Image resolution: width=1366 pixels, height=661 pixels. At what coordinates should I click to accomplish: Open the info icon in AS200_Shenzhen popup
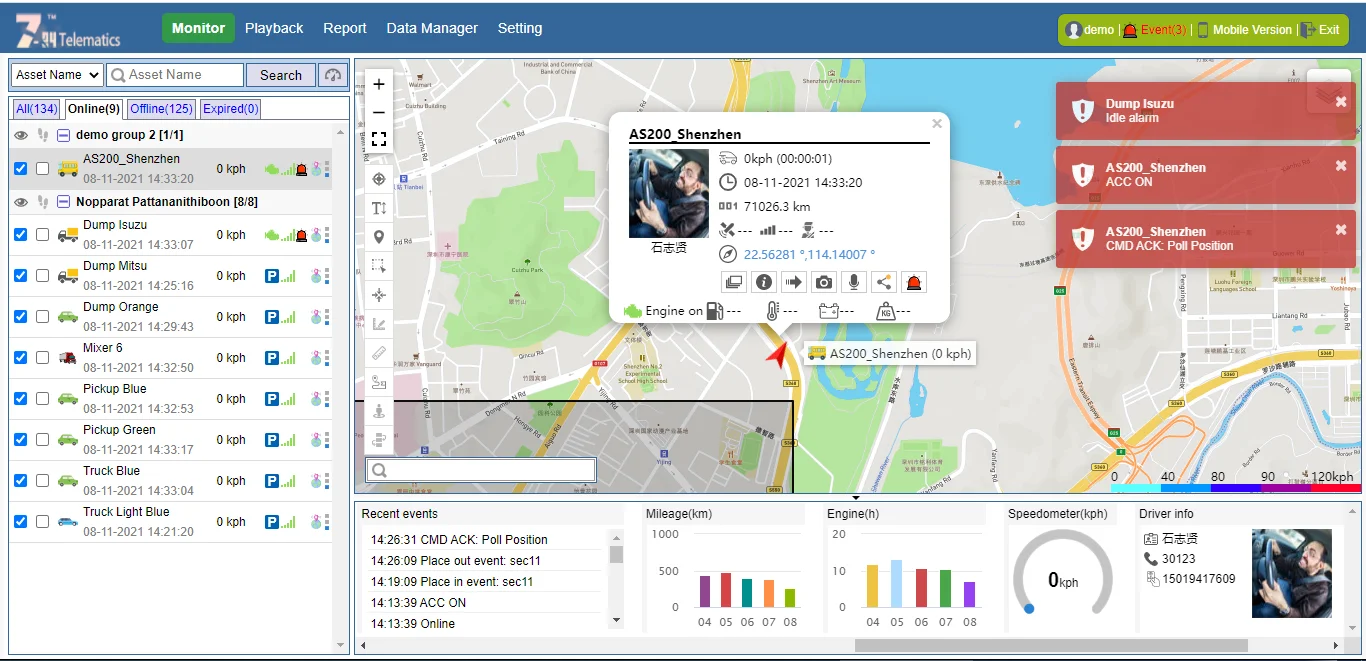pyautogui.click(x=764, y=283)
